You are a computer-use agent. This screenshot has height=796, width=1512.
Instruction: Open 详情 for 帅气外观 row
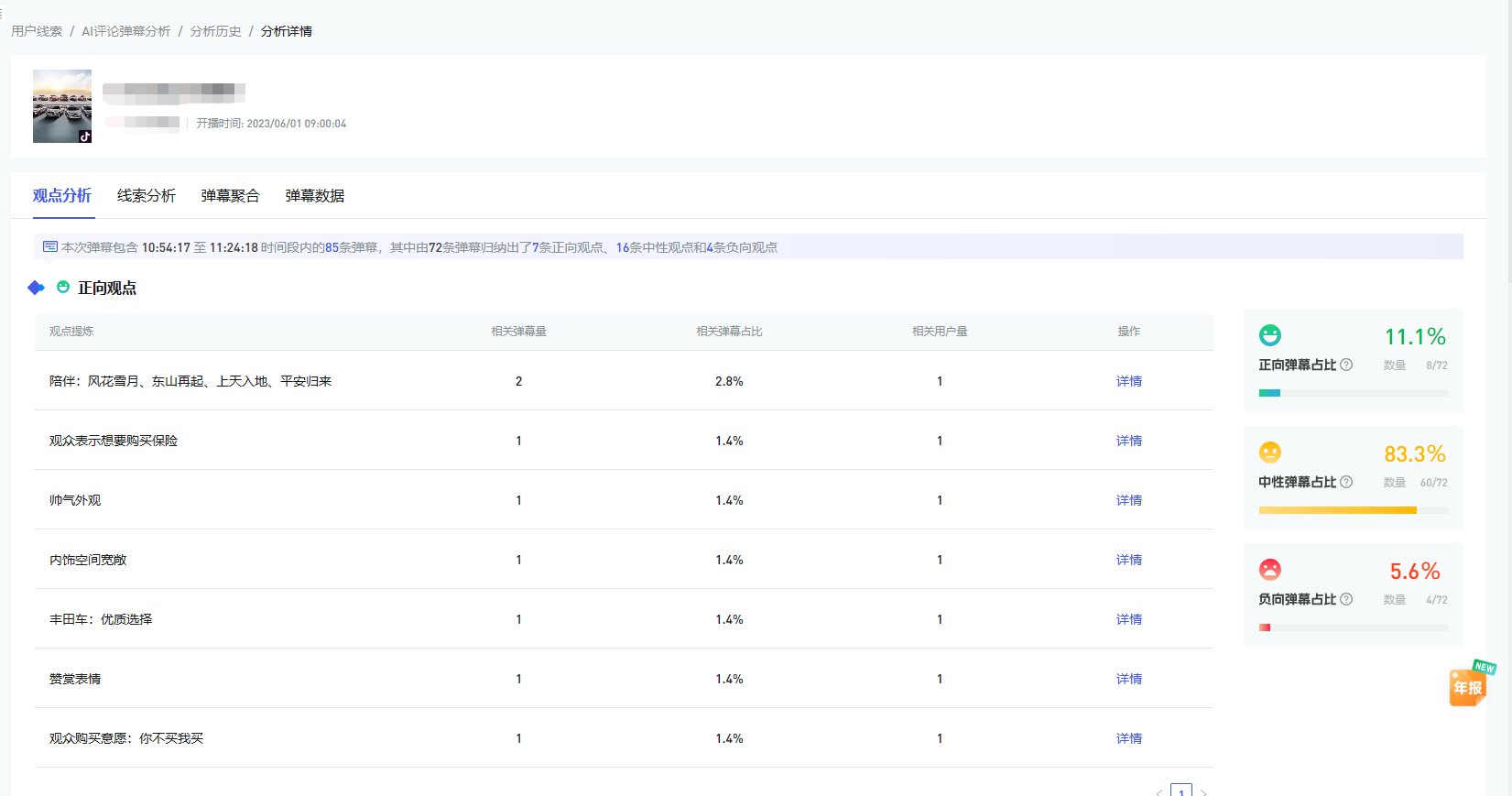pos(1128,500)
